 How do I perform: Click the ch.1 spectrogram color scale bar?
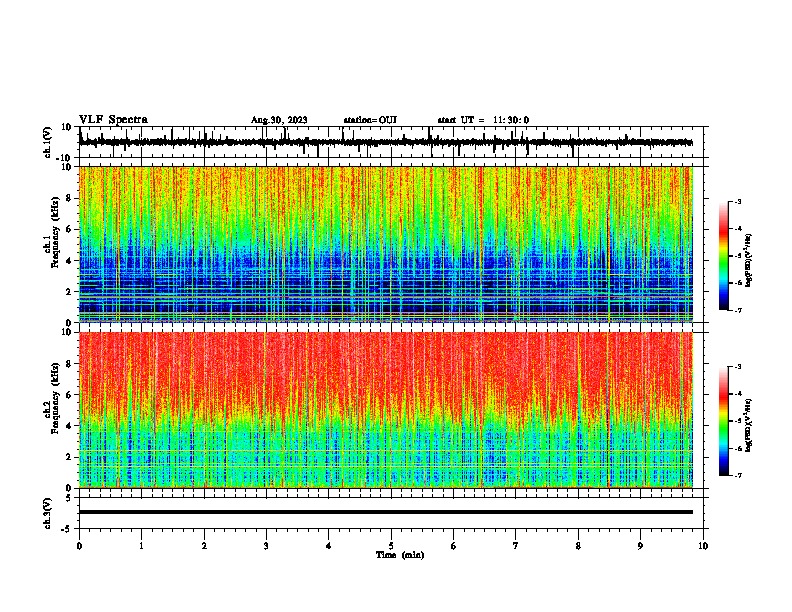(723, 256)
